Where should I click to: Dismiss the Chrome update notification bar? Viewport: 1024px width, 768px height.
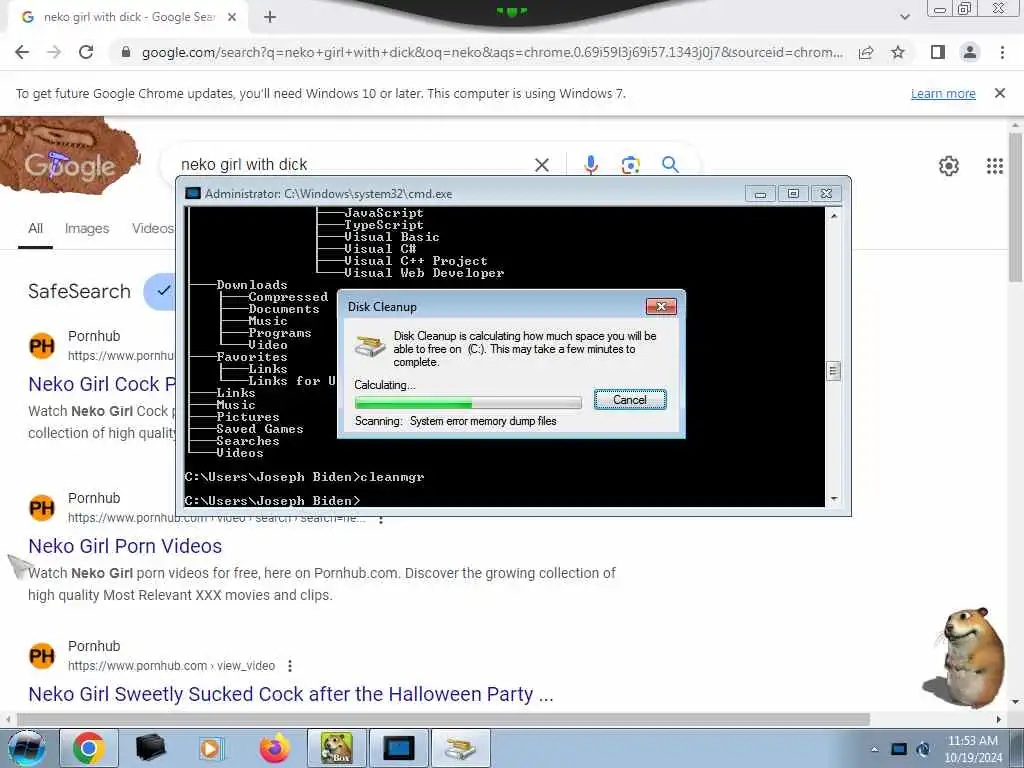(x=999, y=93)
